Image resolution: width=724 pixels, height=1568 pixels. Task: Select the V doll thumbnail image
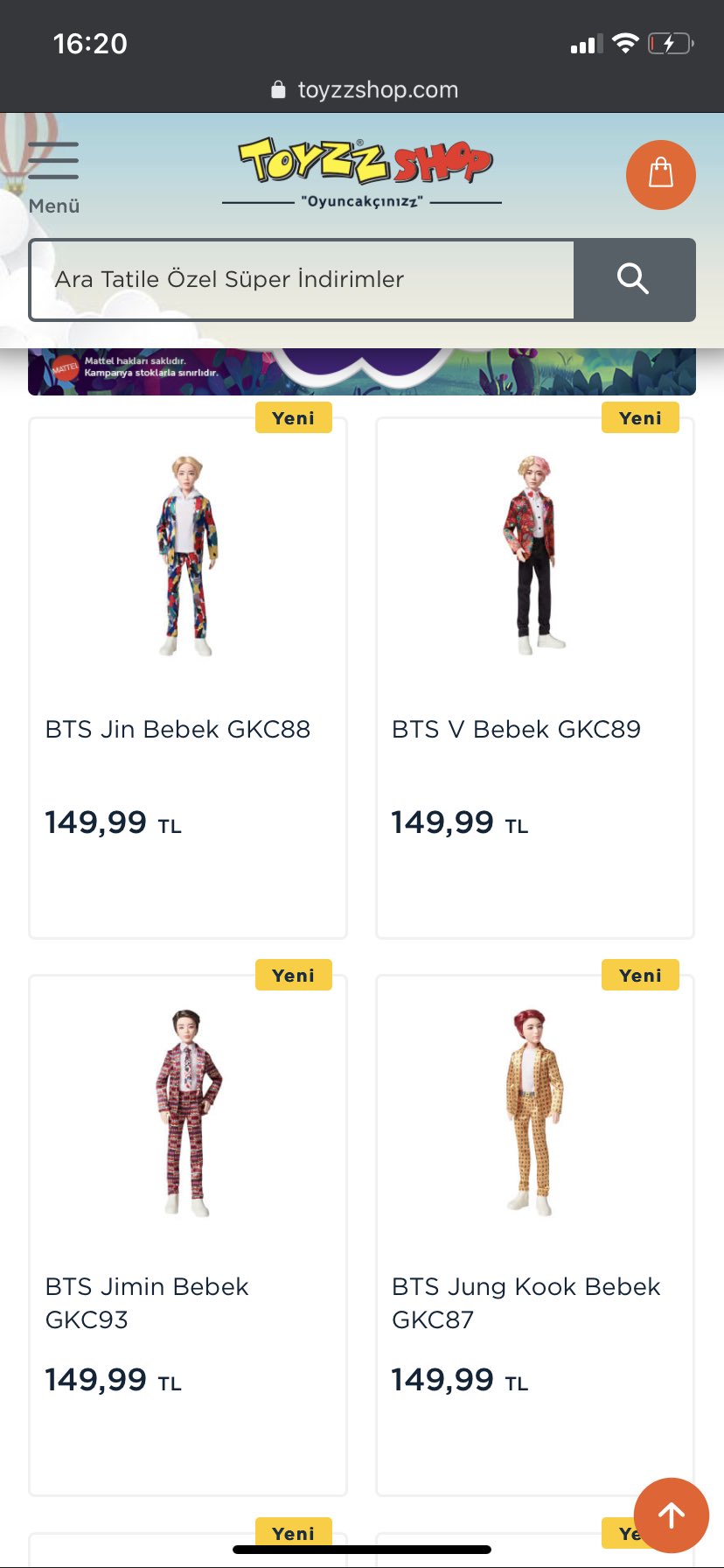(535, 555)
